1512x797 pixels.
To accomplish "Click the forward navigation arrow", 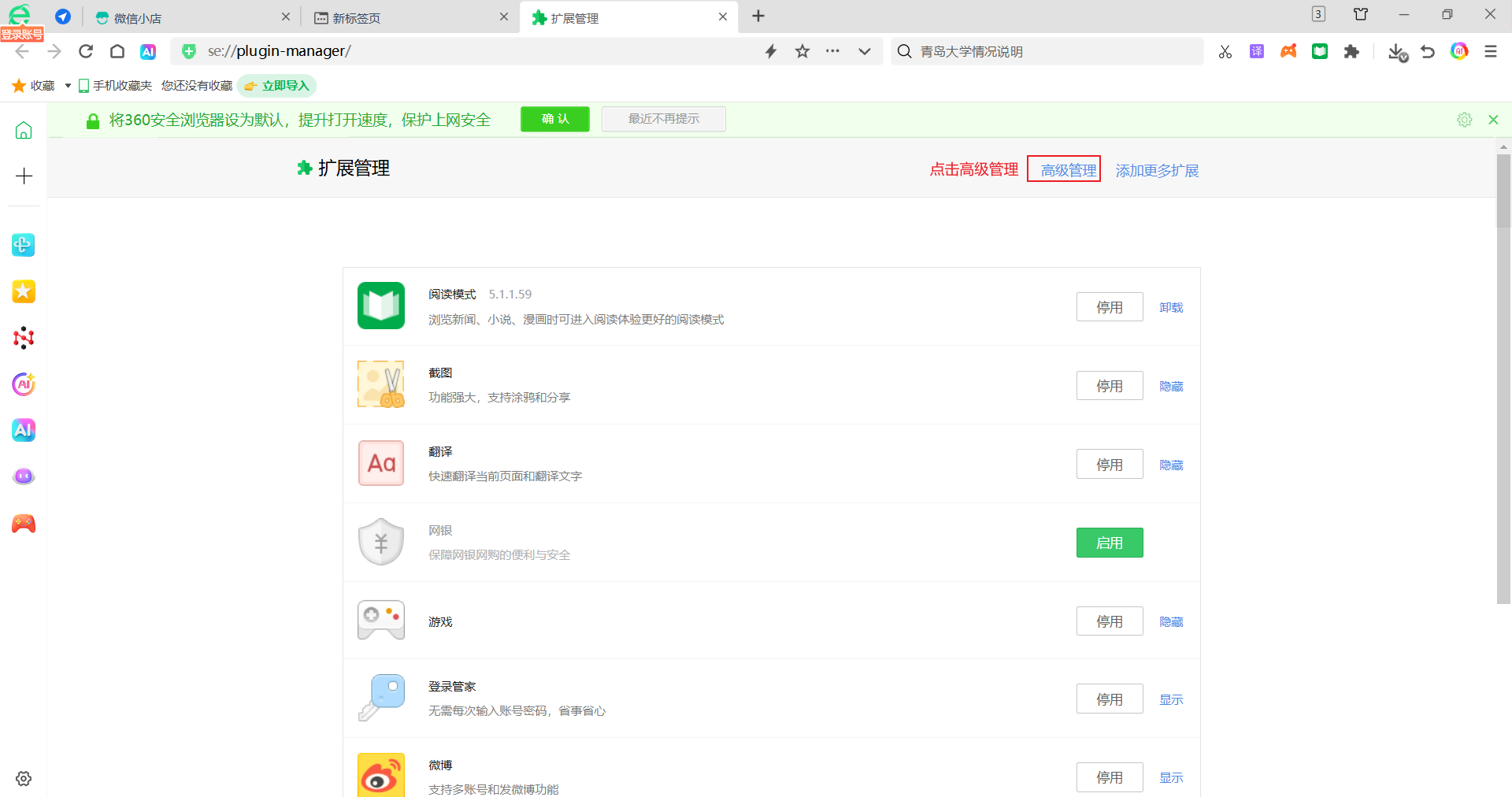I will (x=54, y=51).
